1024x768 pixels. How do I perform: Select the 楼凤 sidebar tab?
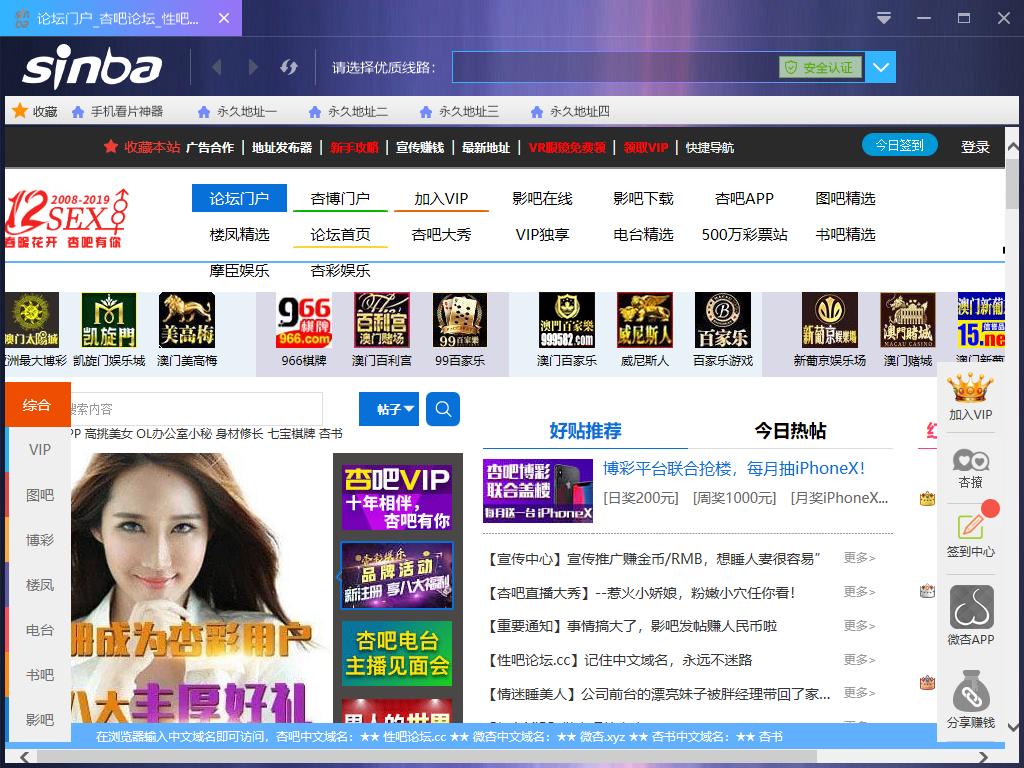coord(39,585)
